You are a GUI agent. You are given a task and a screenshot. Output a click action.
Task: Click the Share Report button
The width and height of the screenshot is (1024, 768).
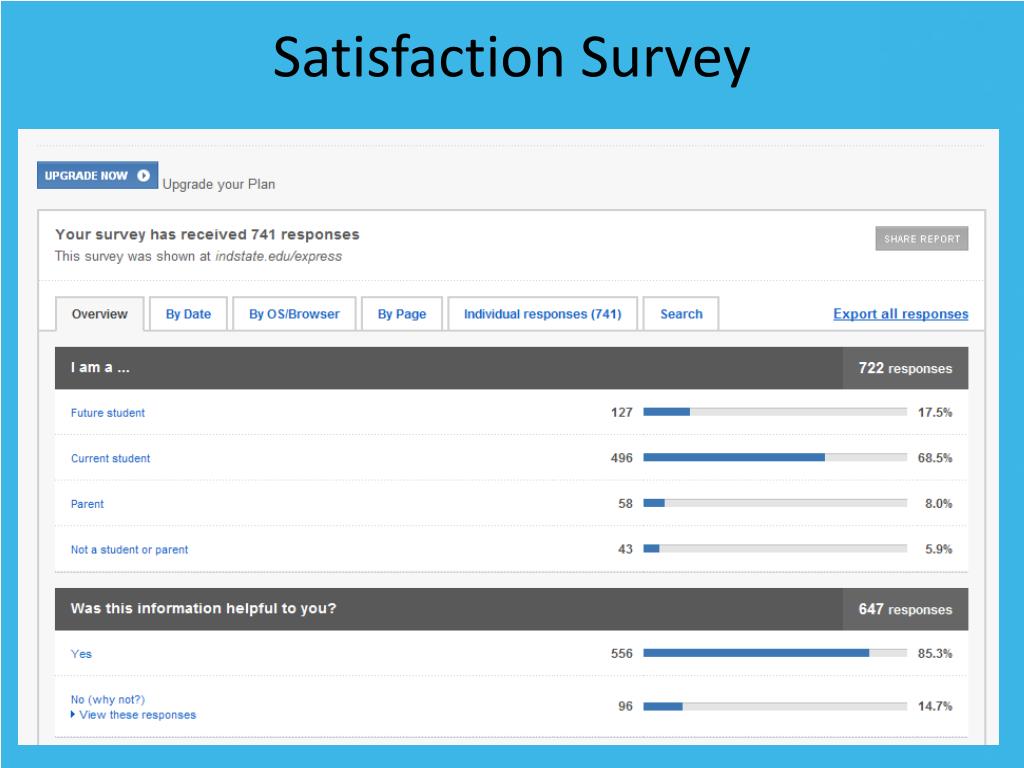tap(921, 239)
